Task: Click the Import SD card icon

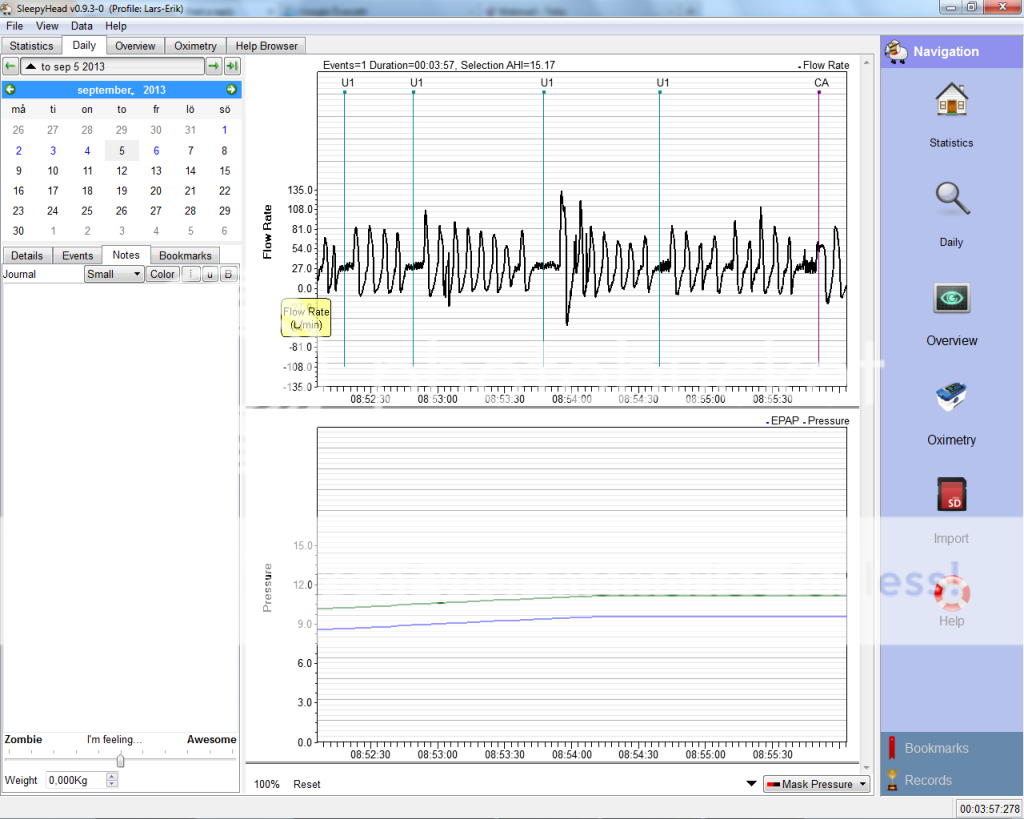Action: tap(950, 497)
